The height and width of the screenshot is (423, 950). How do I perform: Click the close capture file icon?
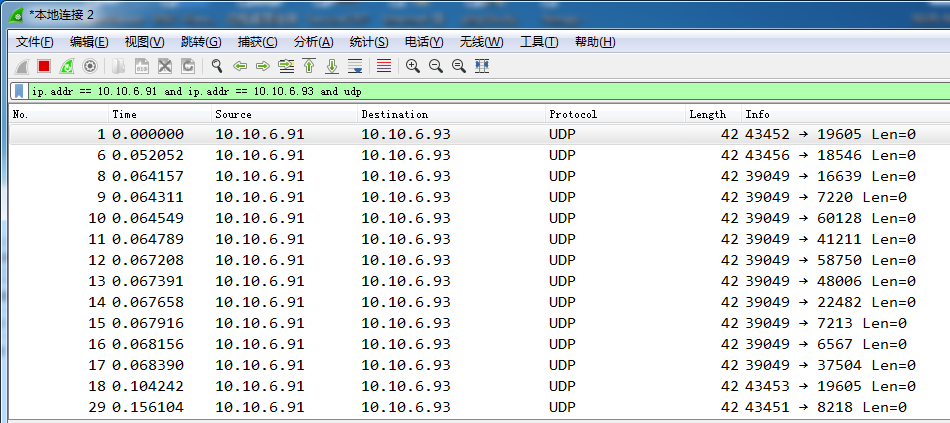click(165, 66)
